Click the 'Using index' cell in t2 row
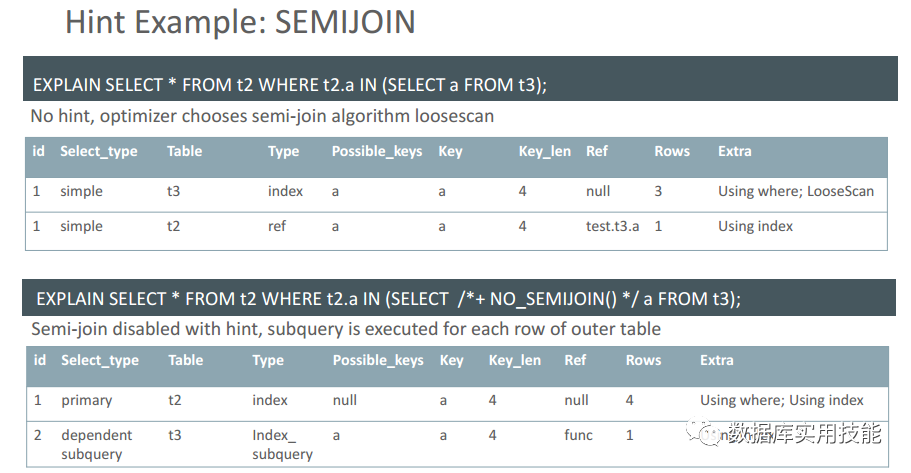Image resolution: width=911 pixels, height=473 pixels. tap(755, 226)
